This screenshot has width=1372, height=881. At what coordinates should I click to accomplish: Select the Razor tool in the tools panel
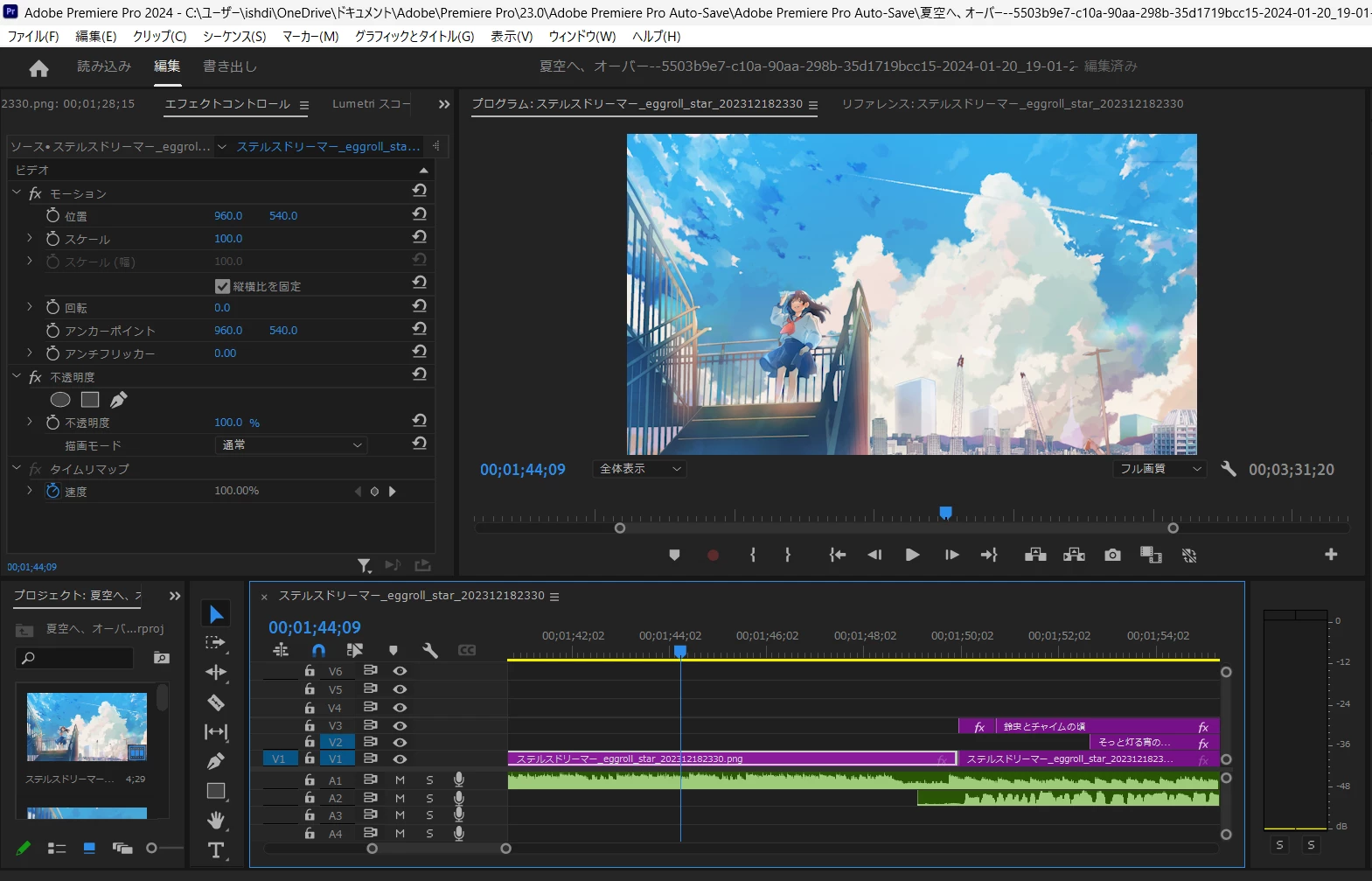coord(216,703)
